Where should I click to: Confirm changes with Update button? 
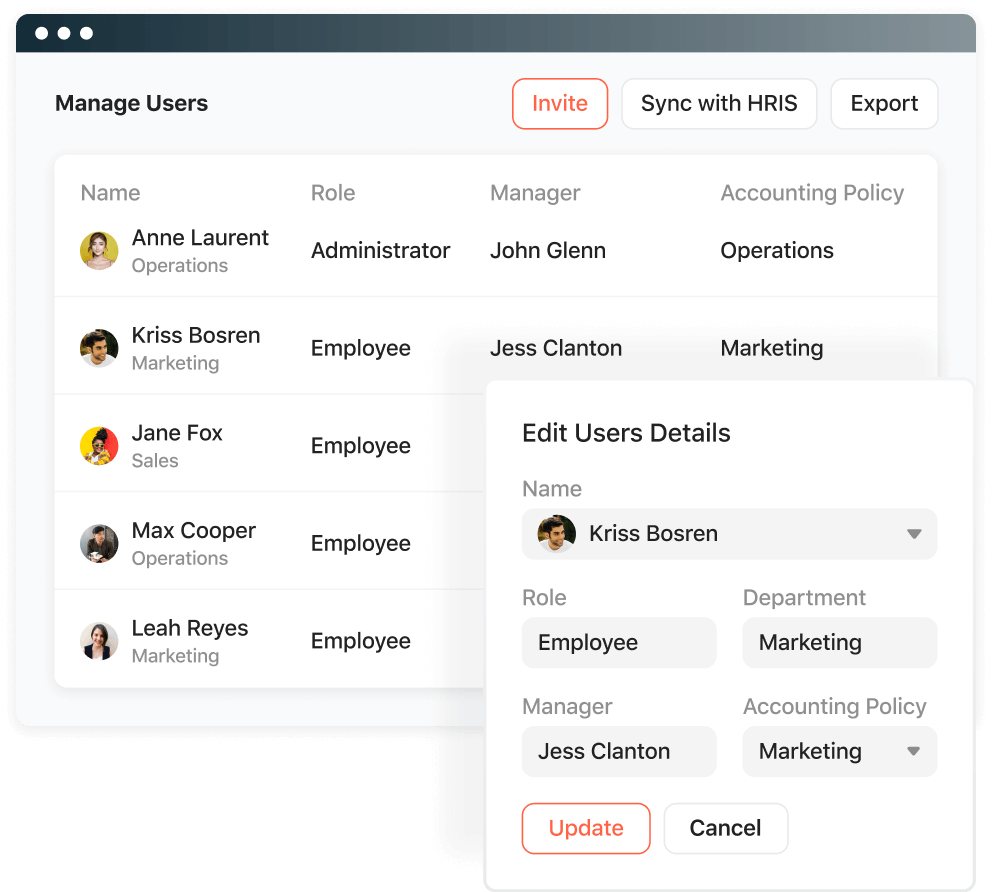pos(586,828)
